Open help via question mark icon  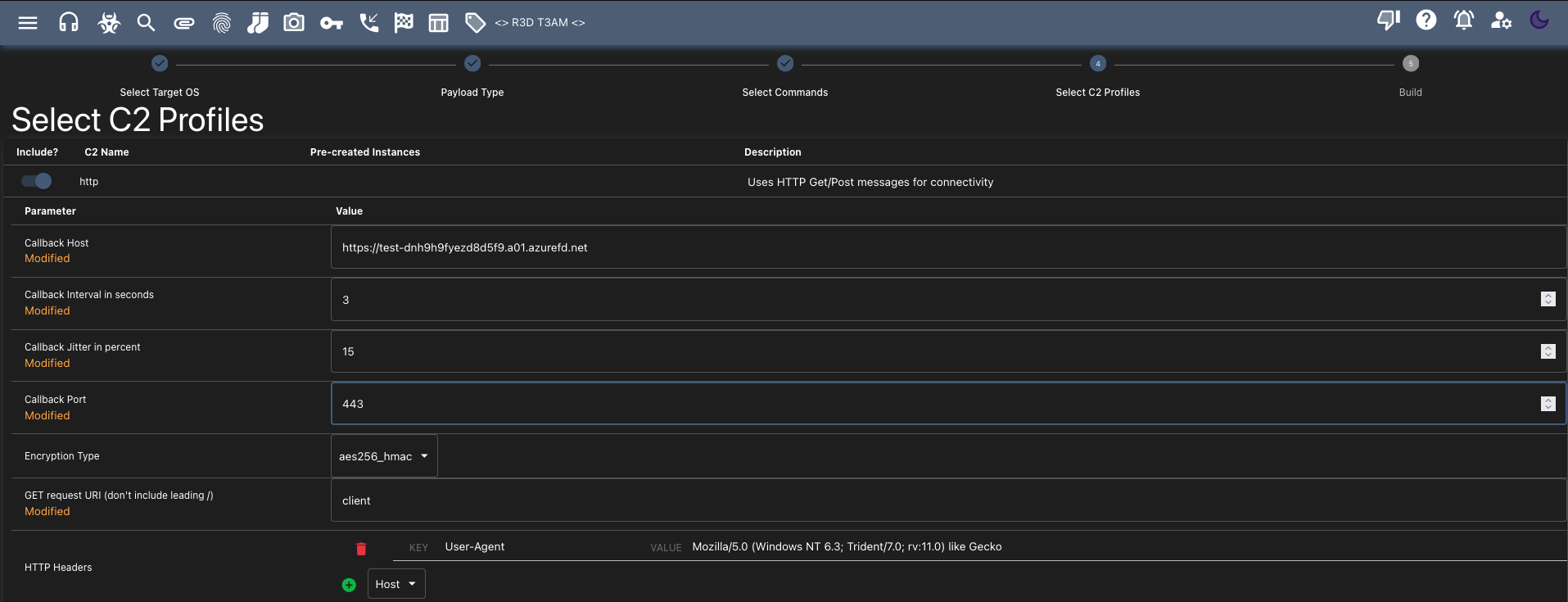pos(1426,20)
